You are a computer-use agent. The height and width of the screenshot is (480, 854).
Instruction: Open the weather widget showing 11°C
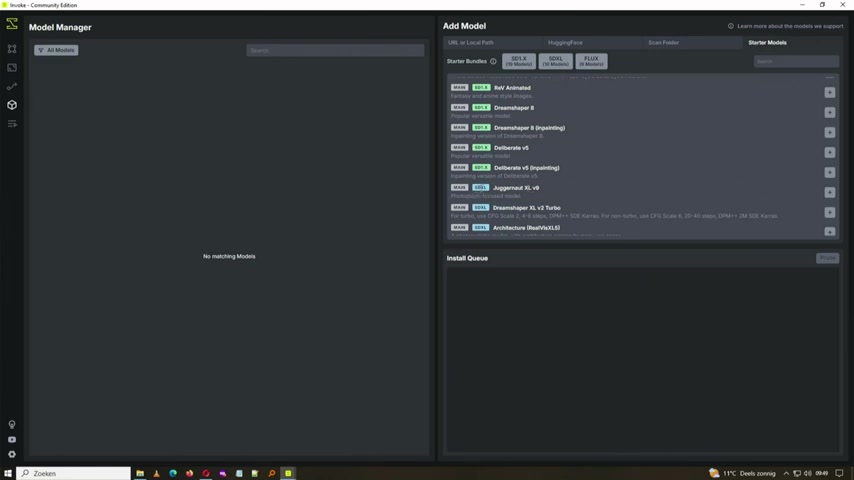point(742,473)
